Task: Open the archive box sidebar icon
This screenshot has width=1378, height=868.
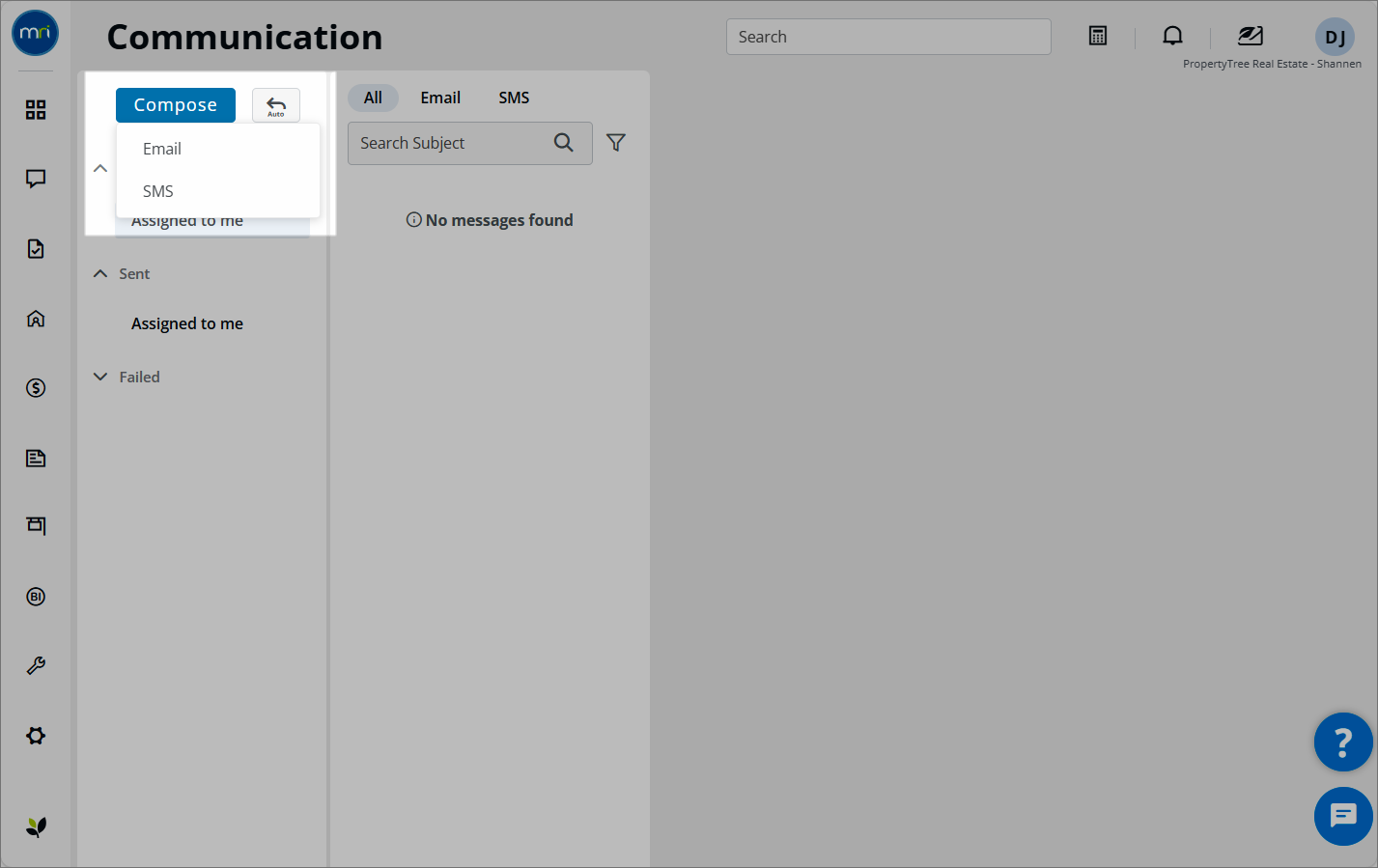Action: [36, 526]
